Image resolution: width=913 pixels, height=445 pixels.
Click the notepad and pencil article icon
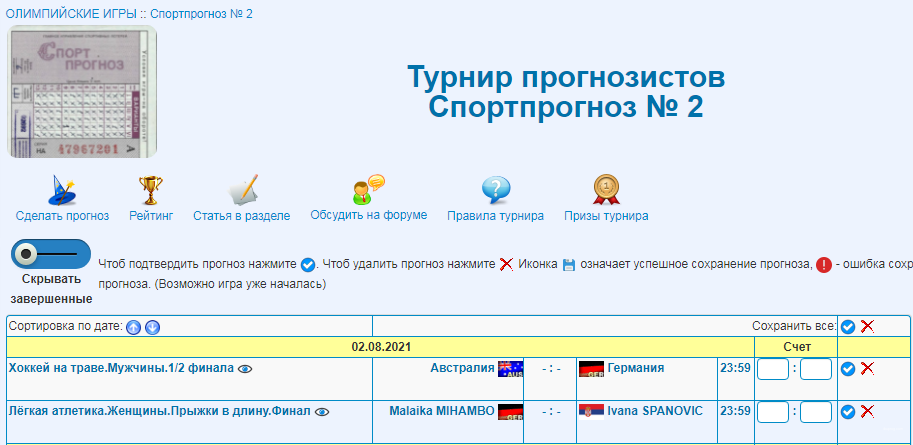(242, 190)
